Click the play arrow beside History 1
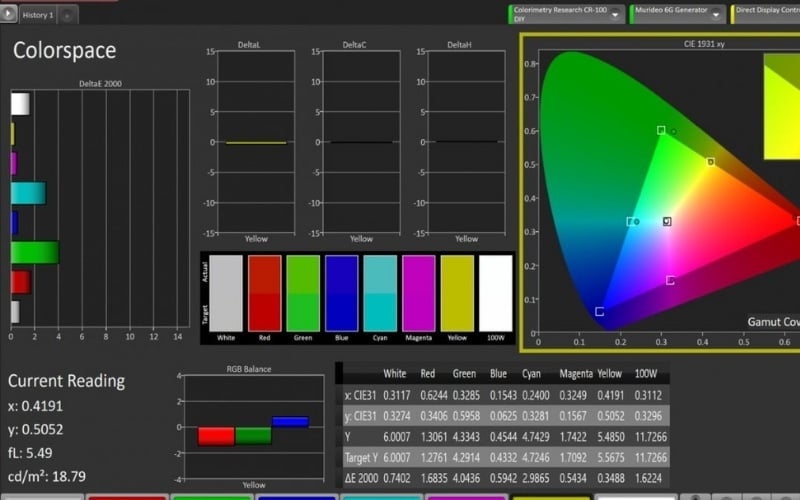The height and width of the screenshot is (500, 800). [x=8, y=14]
